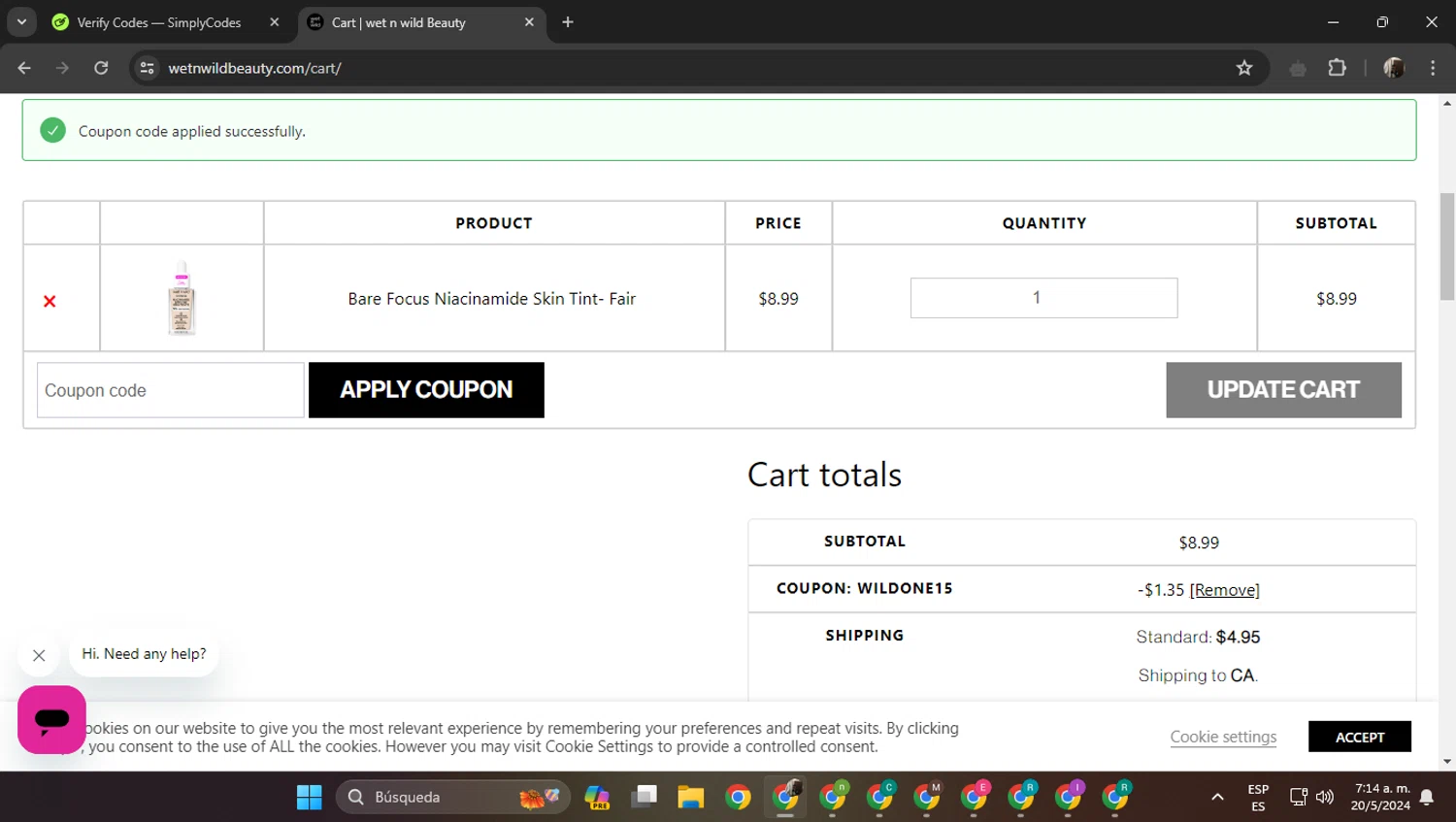Minimize the Chrome window
The width and height of the screenshot is (1456, 822).
coord(1333,22)
